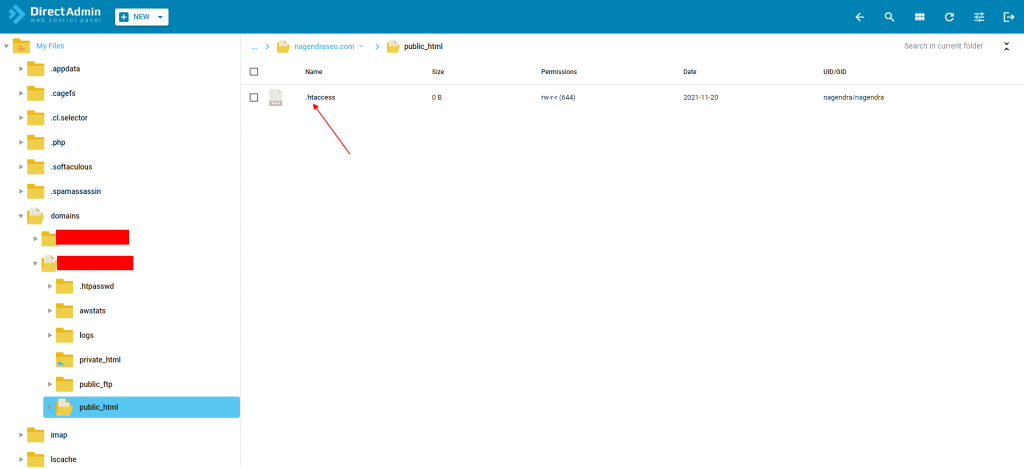Check the .htaccess file checkbox
The image size is (1024, 469).
[x=254, y=97]
